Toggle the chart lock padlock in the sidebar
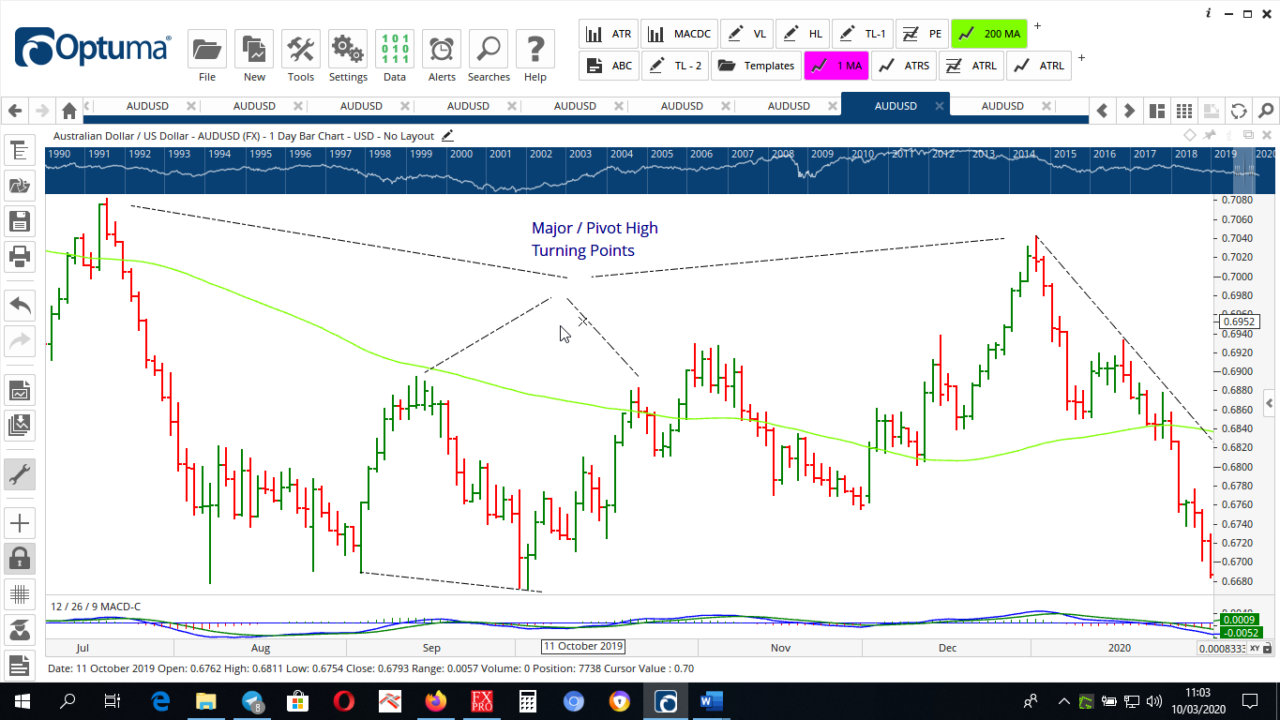Viewport: 1280px width, 720px height. [x=20, y=558]
